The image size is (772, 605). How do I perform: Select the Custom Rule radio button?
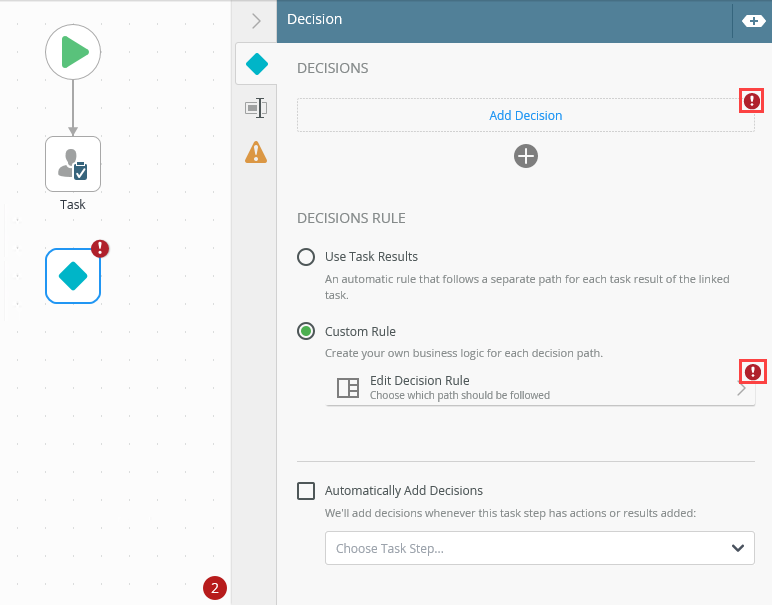(307, 331)
